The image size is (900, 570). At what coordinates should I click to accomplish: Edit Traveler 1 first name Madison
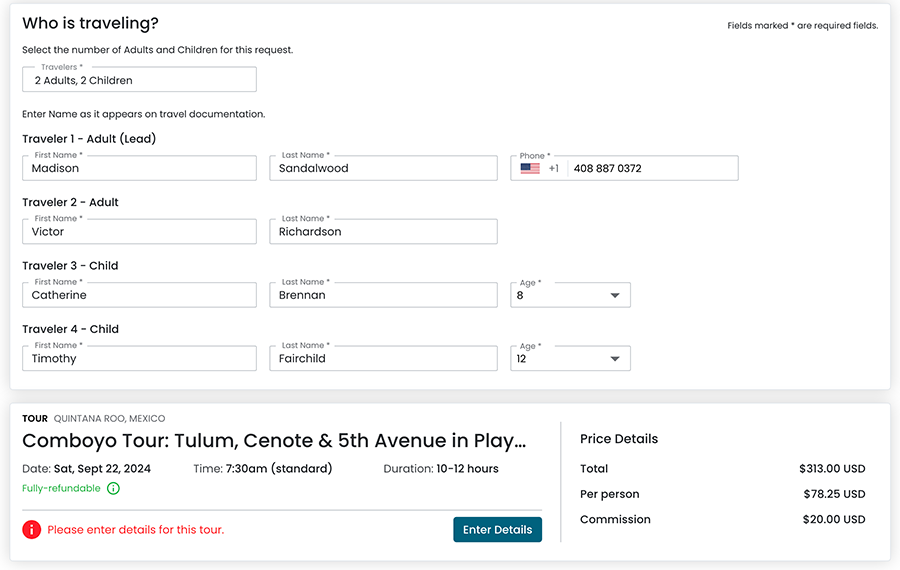point(139,169)
